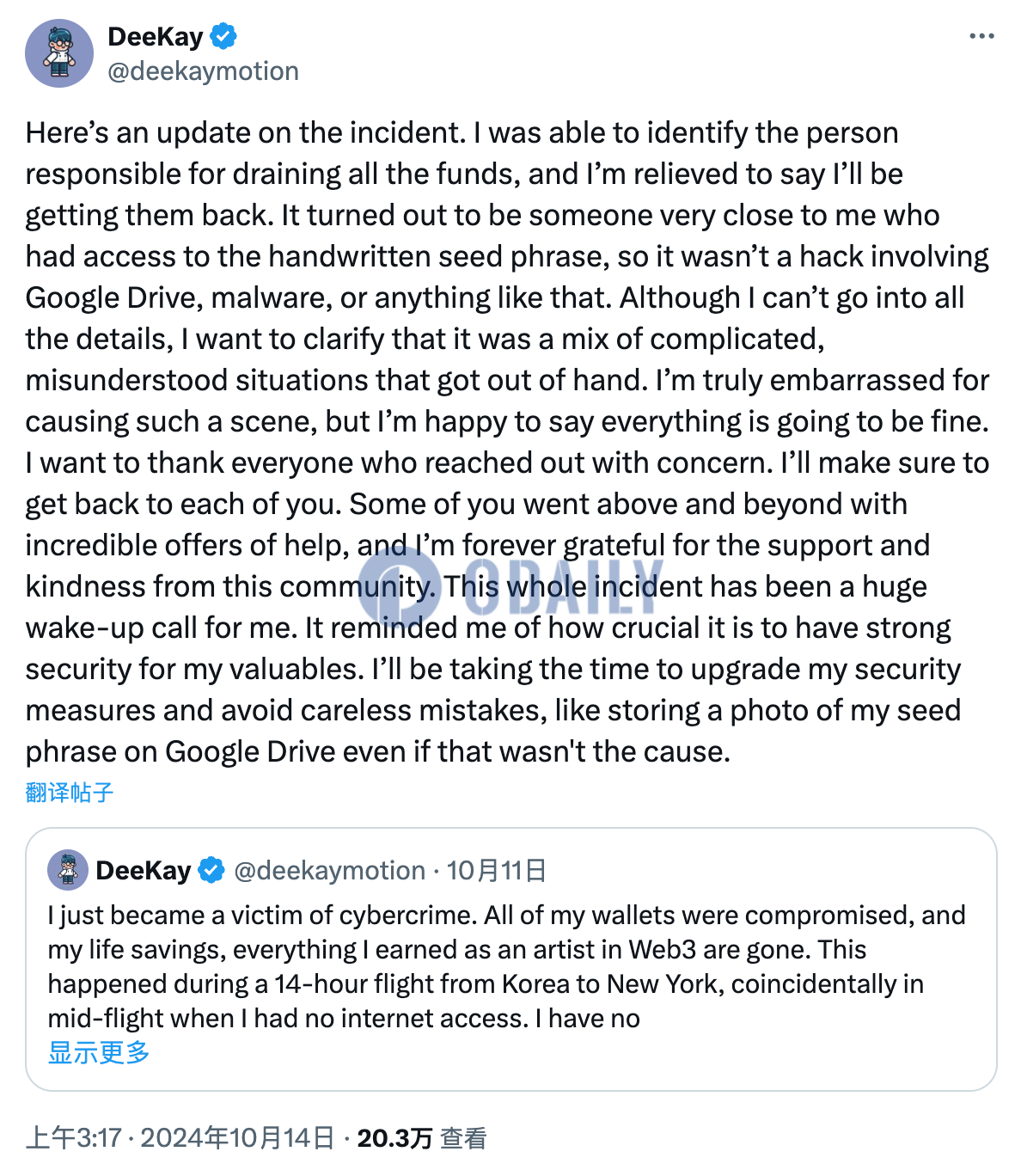Image resolution: width=1021 pixels, height=1176 pixels.
Task: Click the 上午3:17 post time
Action: pyautogui.click(x=73, y=1138)
